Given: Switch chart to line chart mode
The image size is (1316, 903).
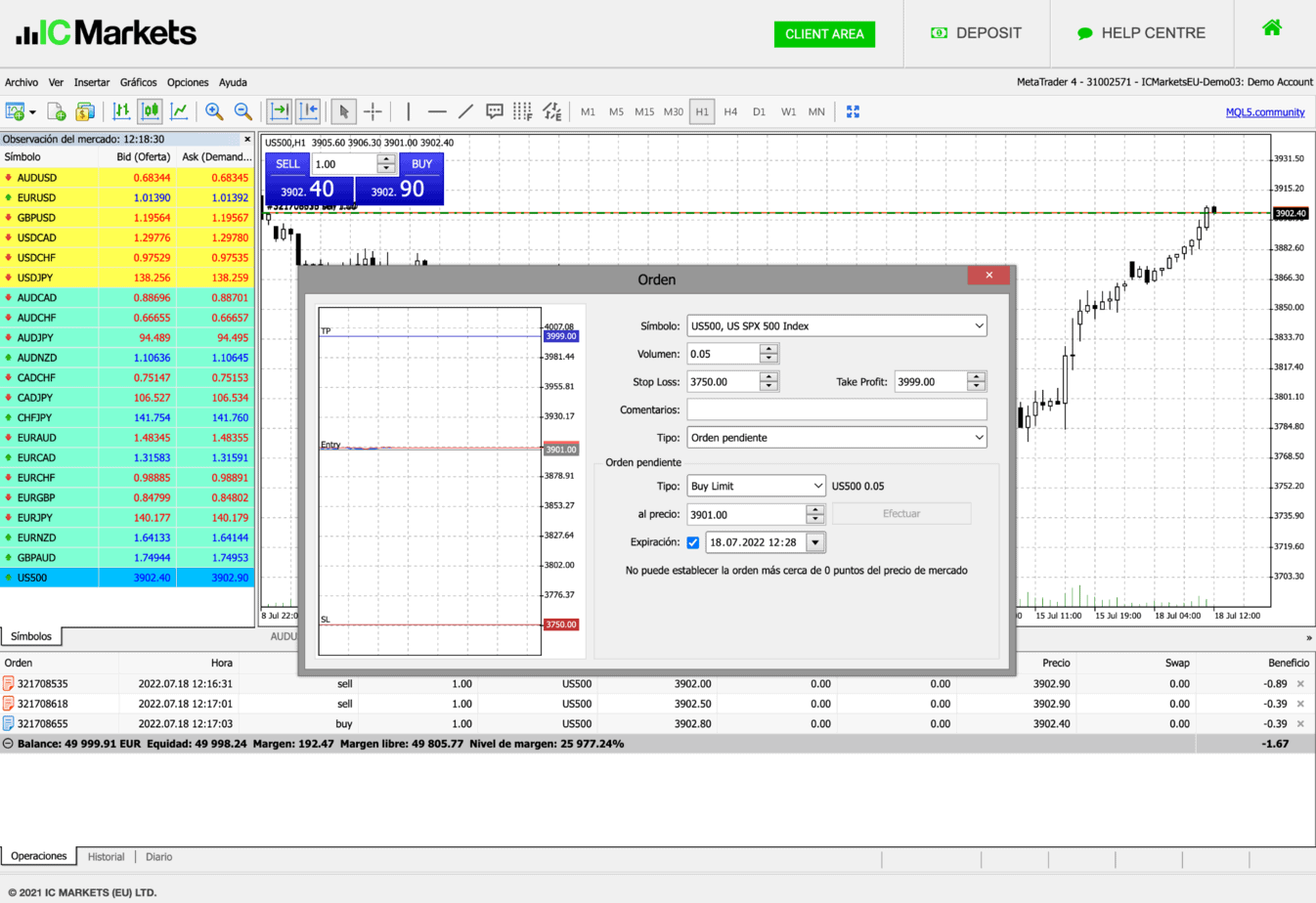Looking at the screenshot, I should click(180, 111).
